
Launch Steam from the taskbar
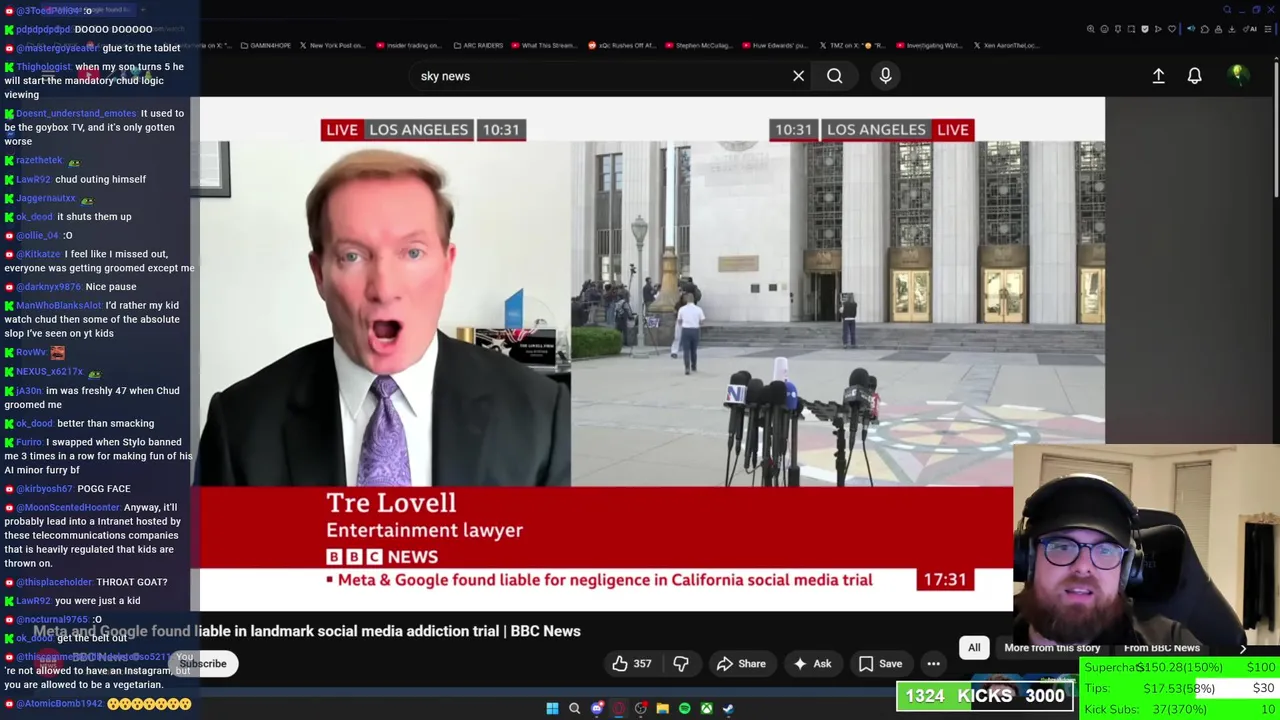[x=728, y=708]
